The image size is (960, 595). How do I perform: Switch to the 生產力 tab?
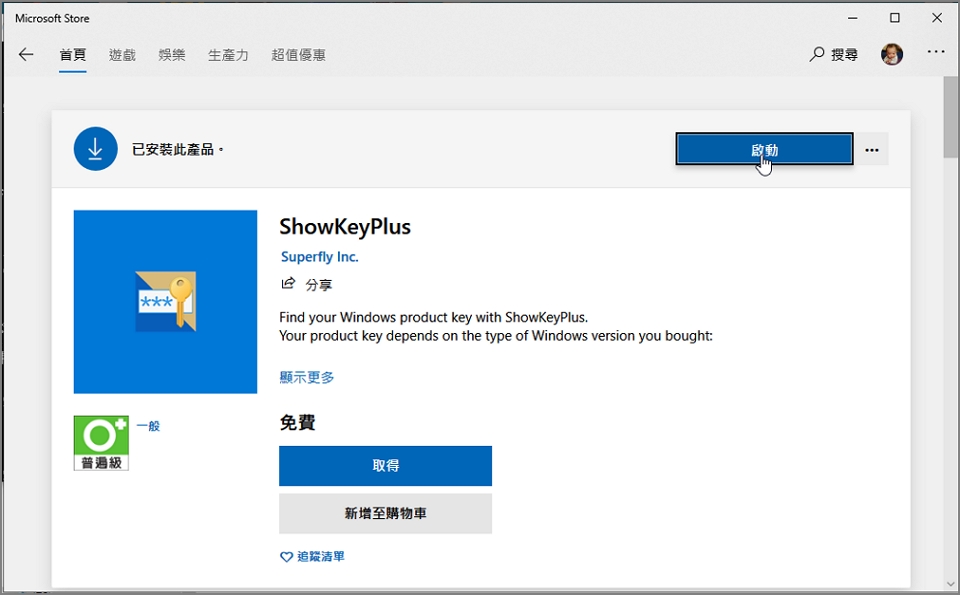(x=228, y=55)
